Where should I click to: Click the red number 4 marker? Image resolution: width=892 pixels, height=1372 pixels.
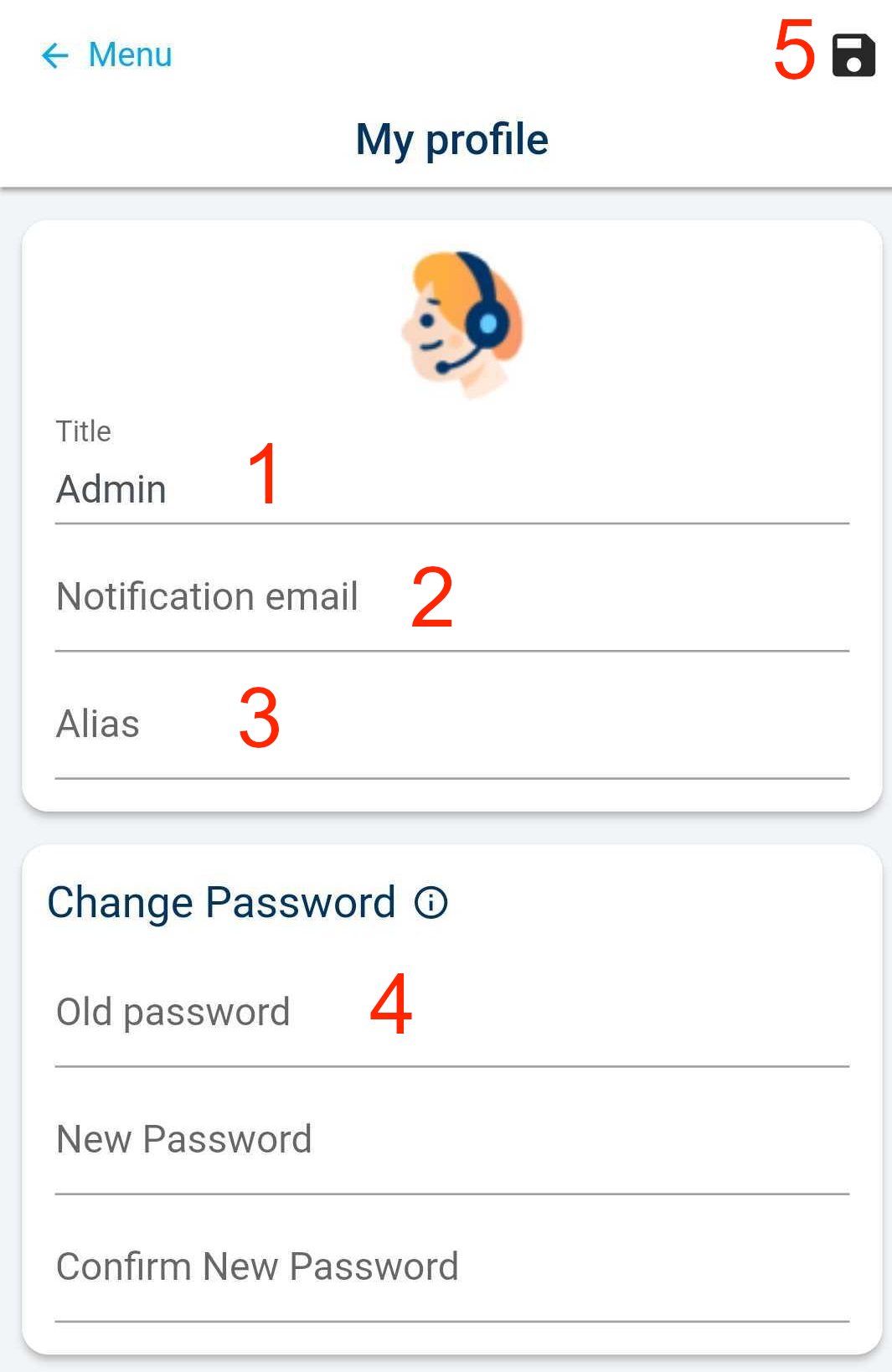click(390, 1003)
